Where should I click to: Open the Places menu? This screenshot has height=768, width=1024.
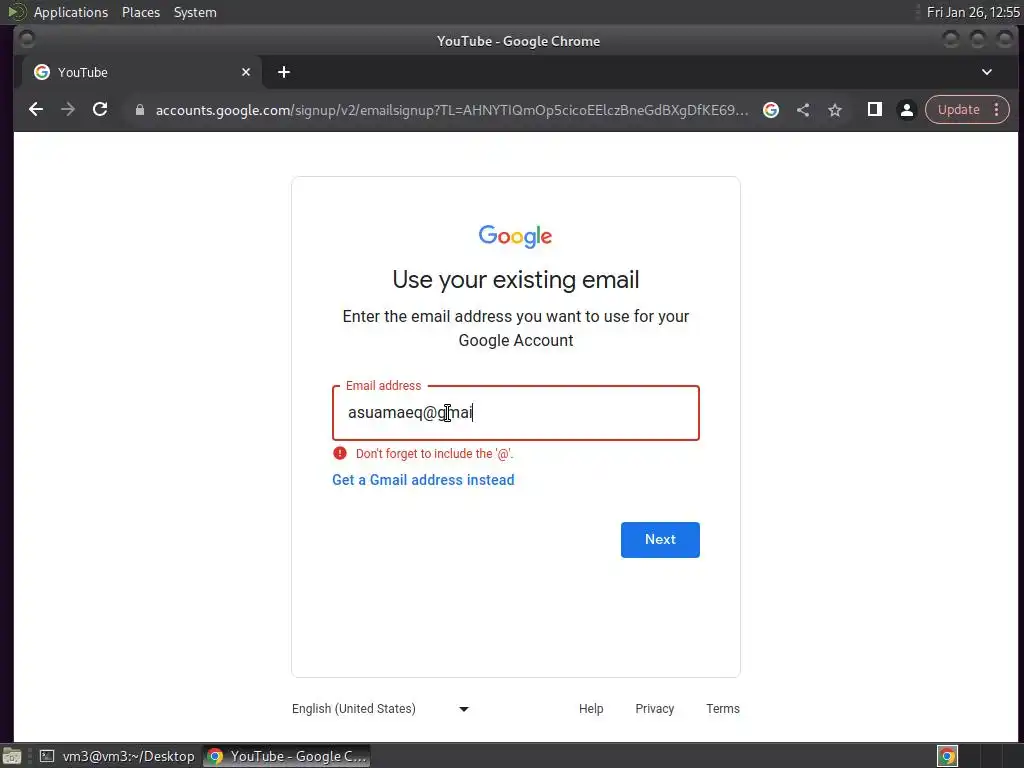point(141,12)
